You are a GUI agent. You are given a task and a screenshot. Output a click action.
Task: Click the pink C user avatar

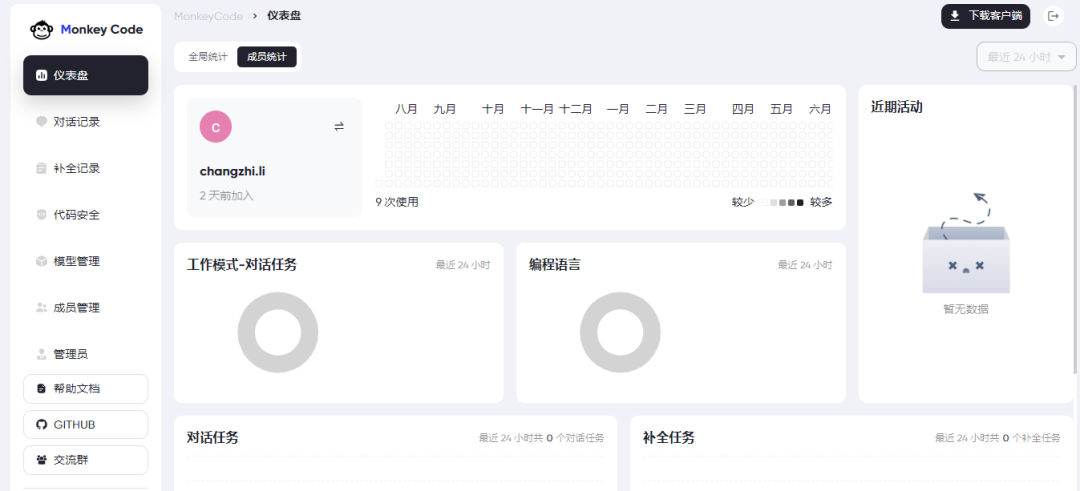216,127
